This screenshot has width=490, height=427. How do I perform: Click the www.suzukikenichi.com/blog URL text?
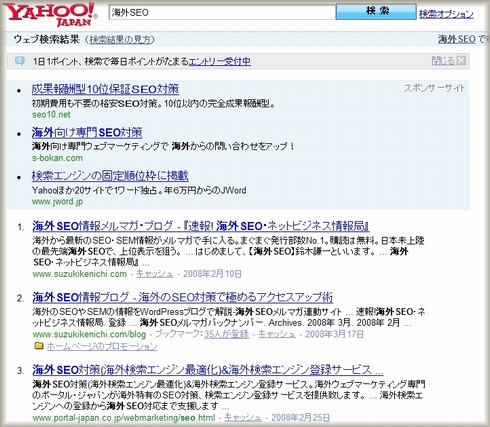(89, 334)
